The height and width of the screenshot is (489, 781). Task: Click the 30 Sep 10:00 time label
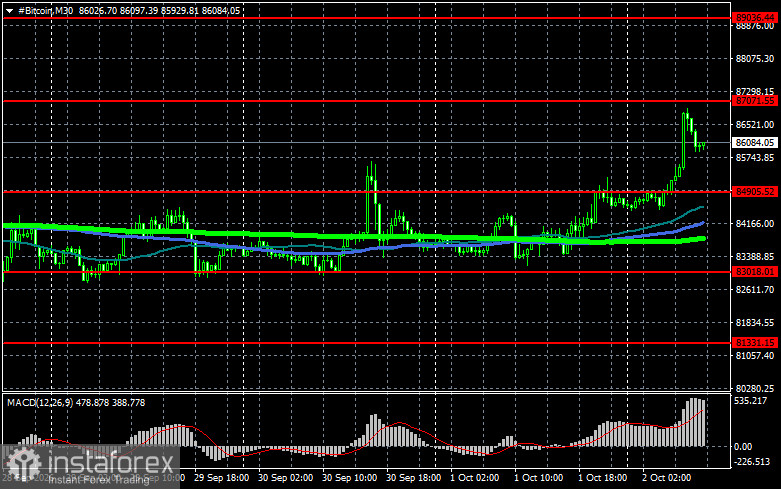pos(349,478)
